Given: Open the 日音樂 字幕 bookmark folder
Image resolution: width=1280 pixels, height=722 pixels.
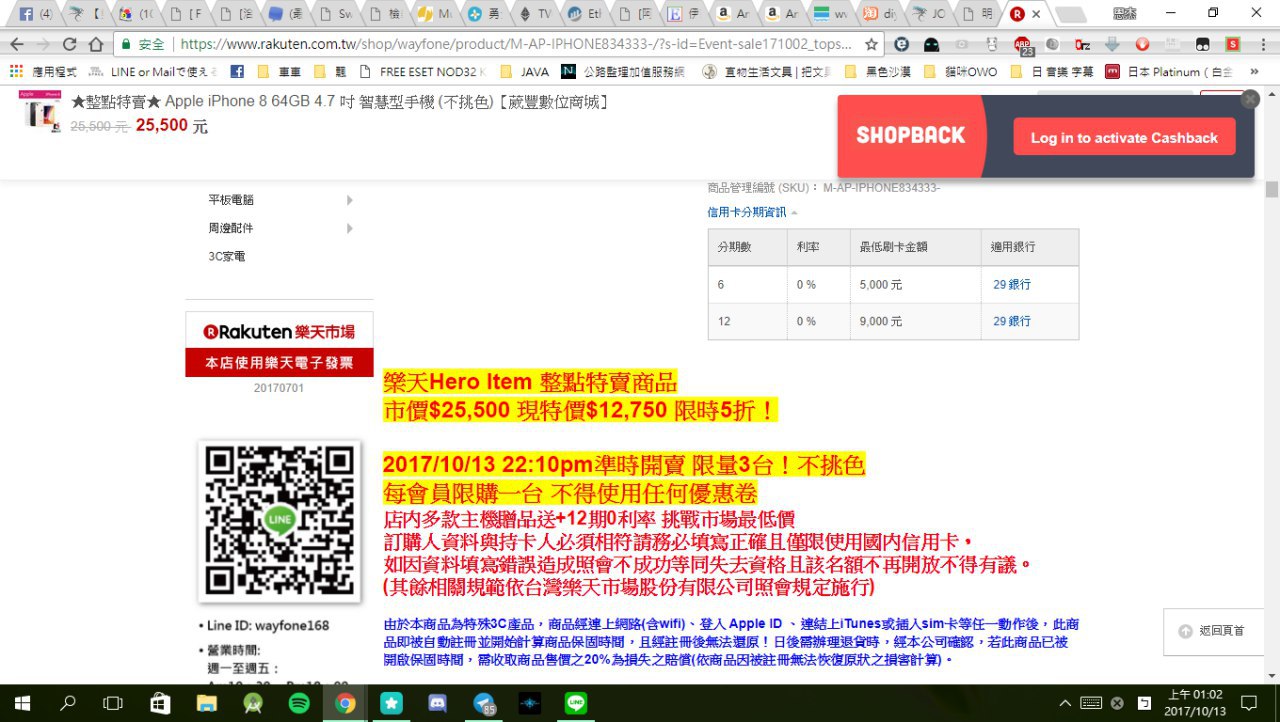Looking at the screenshot, I should click(x=1051, y=72).
